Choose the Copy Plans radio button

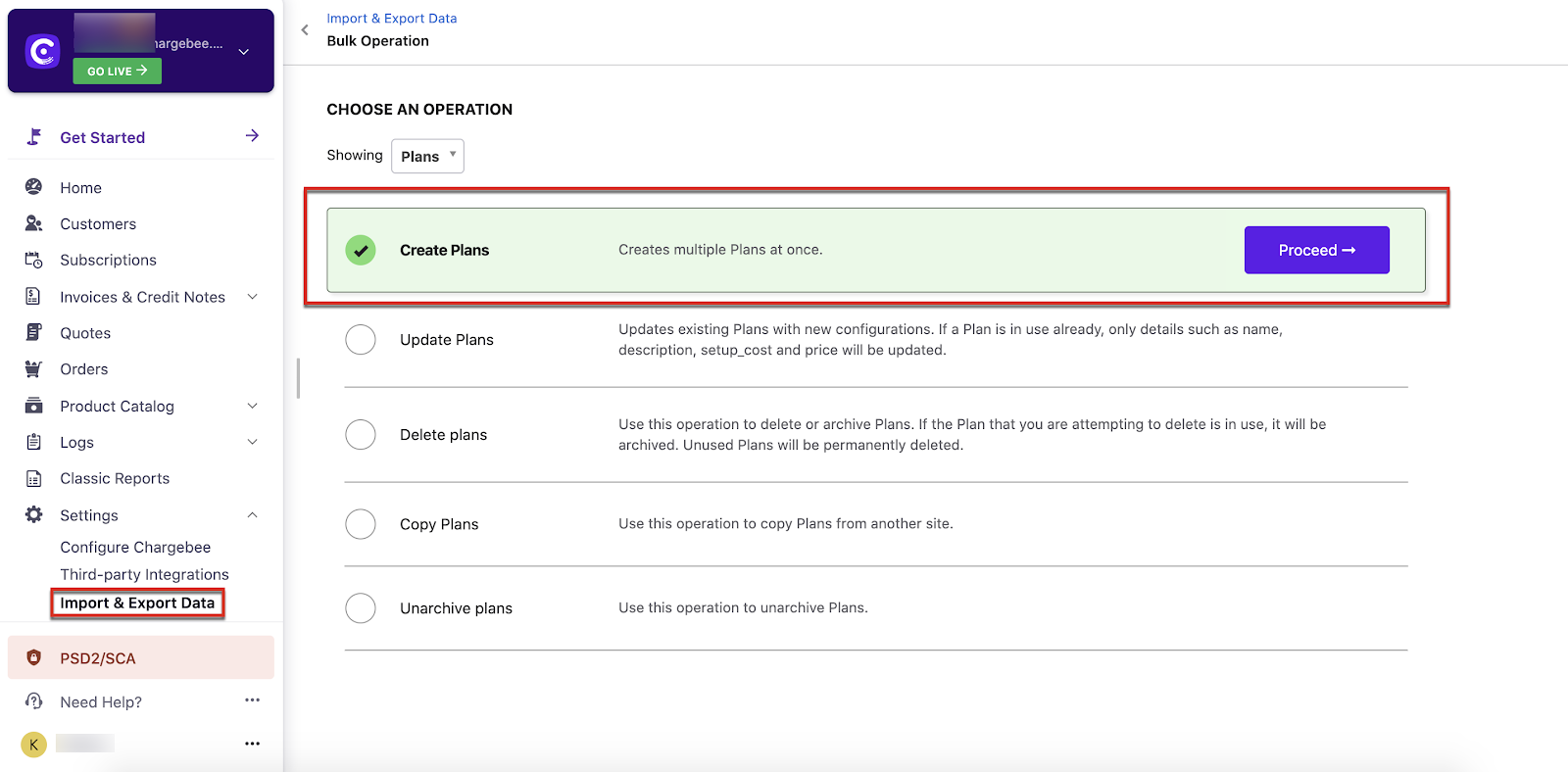(x=361, y=524)
